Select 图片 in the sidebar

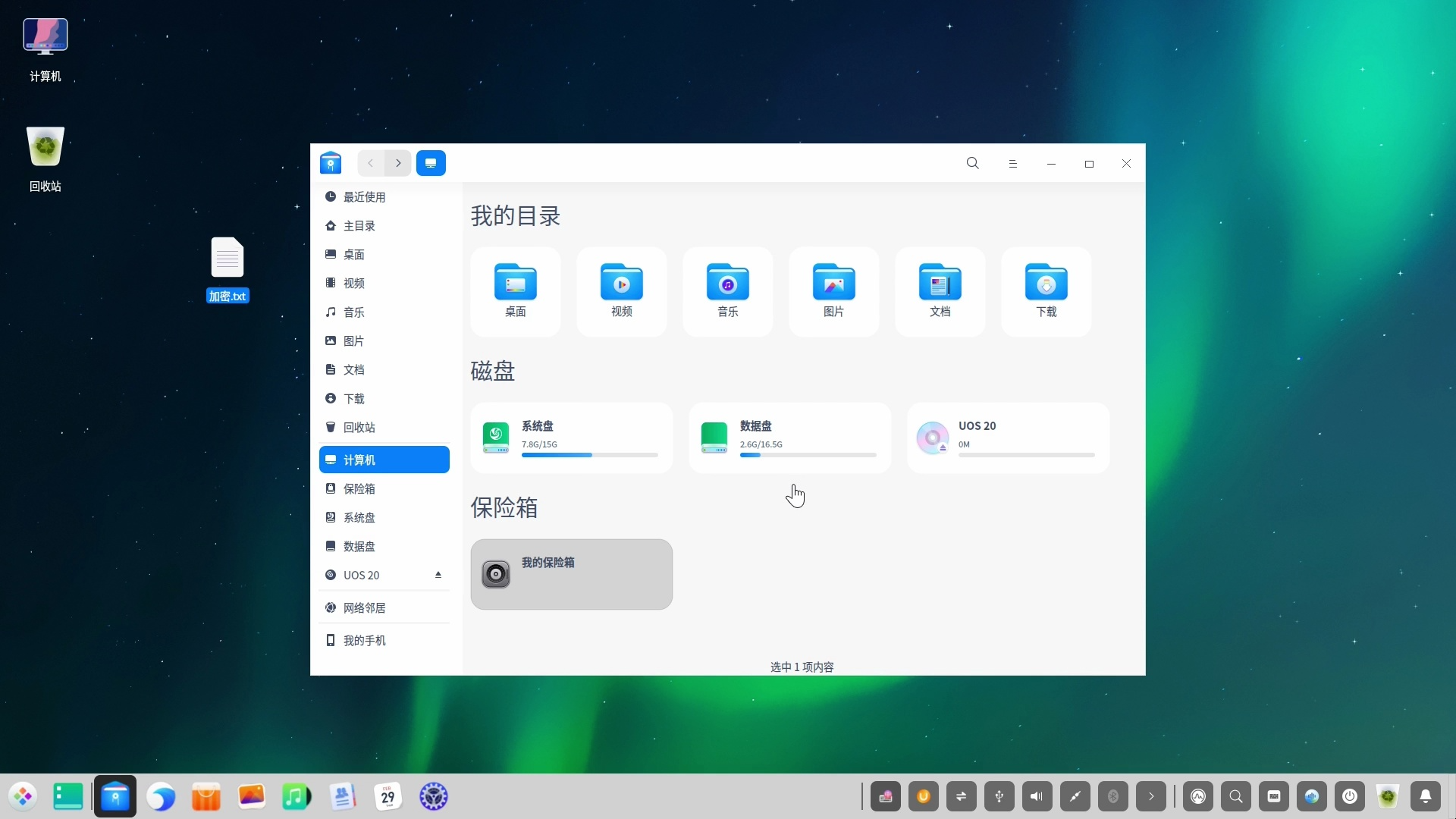tap(384, 341)
